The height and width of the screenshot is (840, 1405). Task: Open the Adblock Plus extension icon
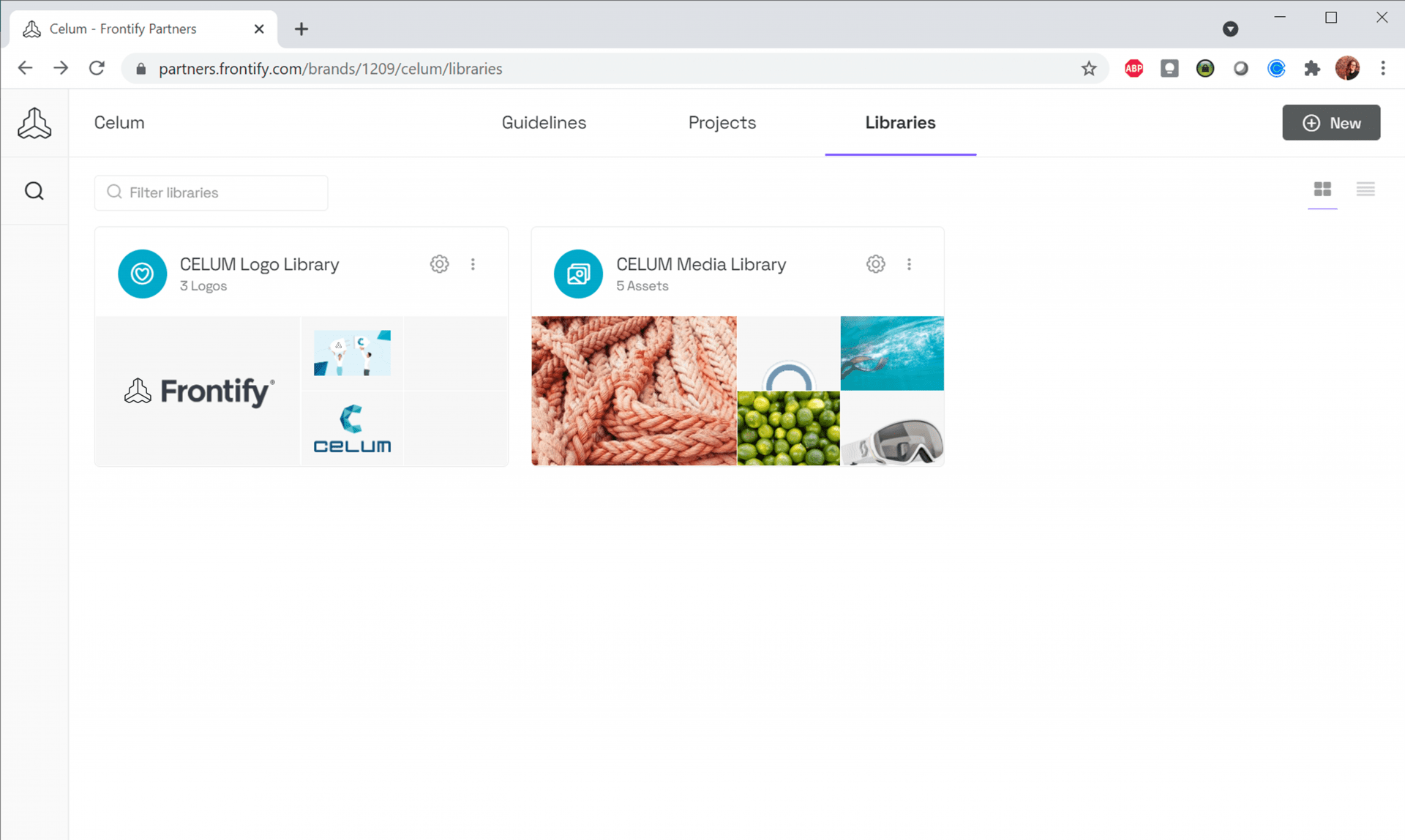(1134, 68)
